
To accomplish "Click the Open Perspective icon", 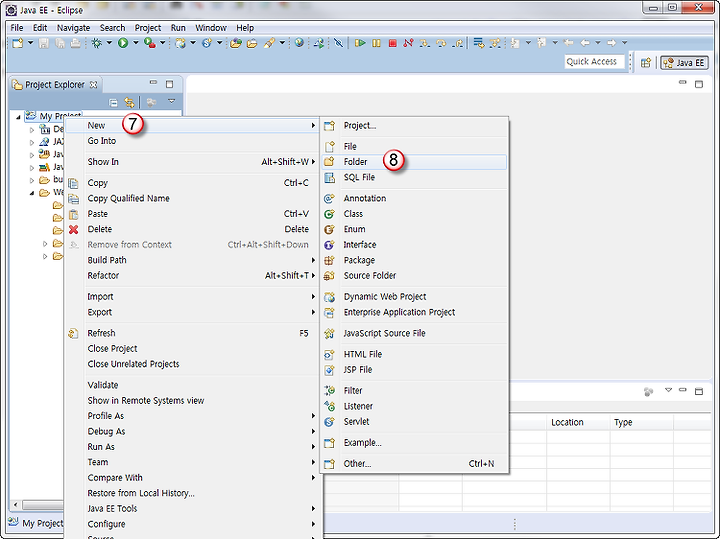I will [x=646, y=62].
